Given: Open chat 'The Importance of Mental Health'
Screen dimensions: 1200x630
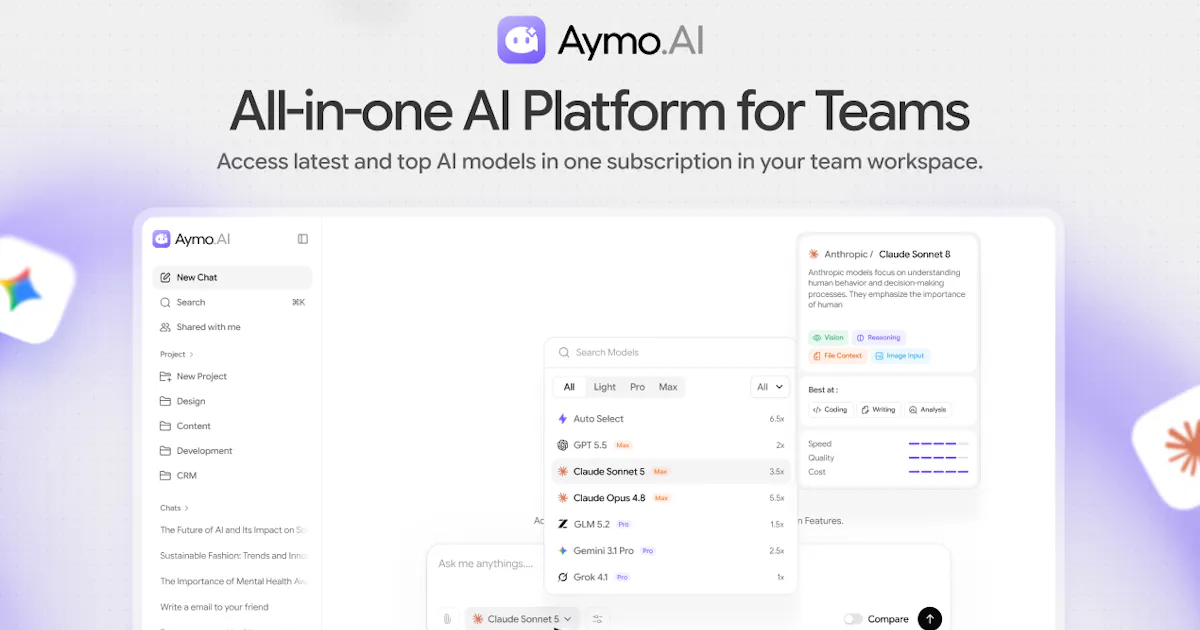Looking at the screenshot, I should [233, 581].
